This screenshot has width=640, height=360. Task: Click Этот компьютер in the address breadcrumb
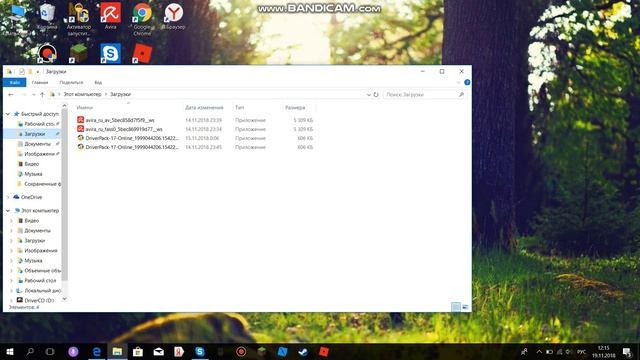[82, 94]
